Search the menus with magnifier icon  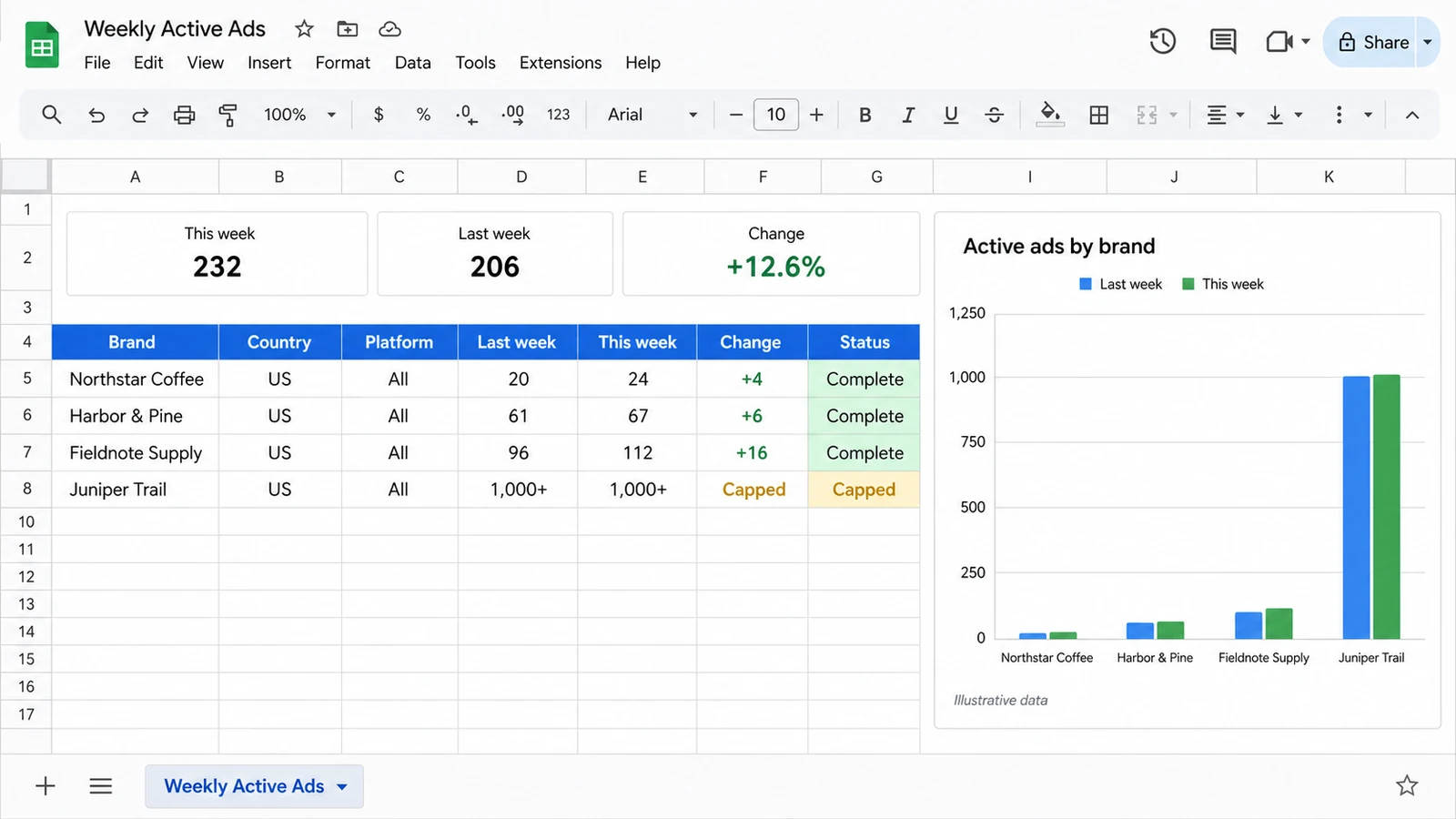point(52,115)
